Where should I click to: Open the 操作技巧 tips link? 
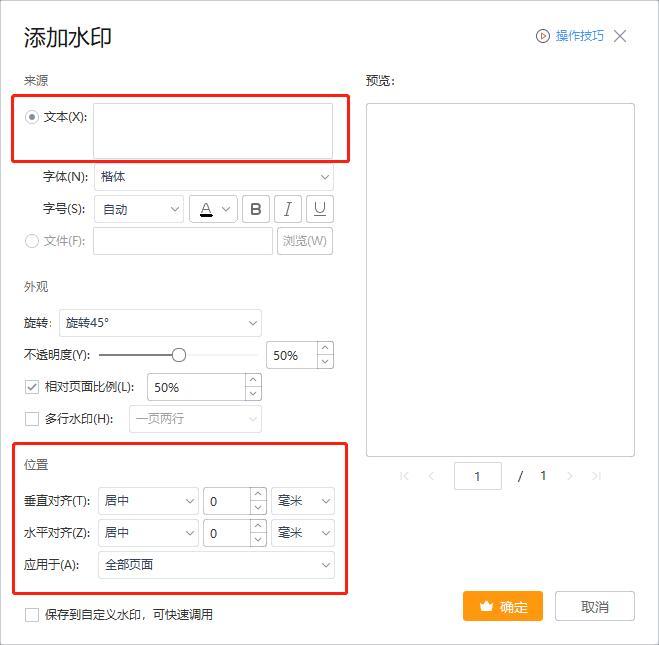(580, 36)
